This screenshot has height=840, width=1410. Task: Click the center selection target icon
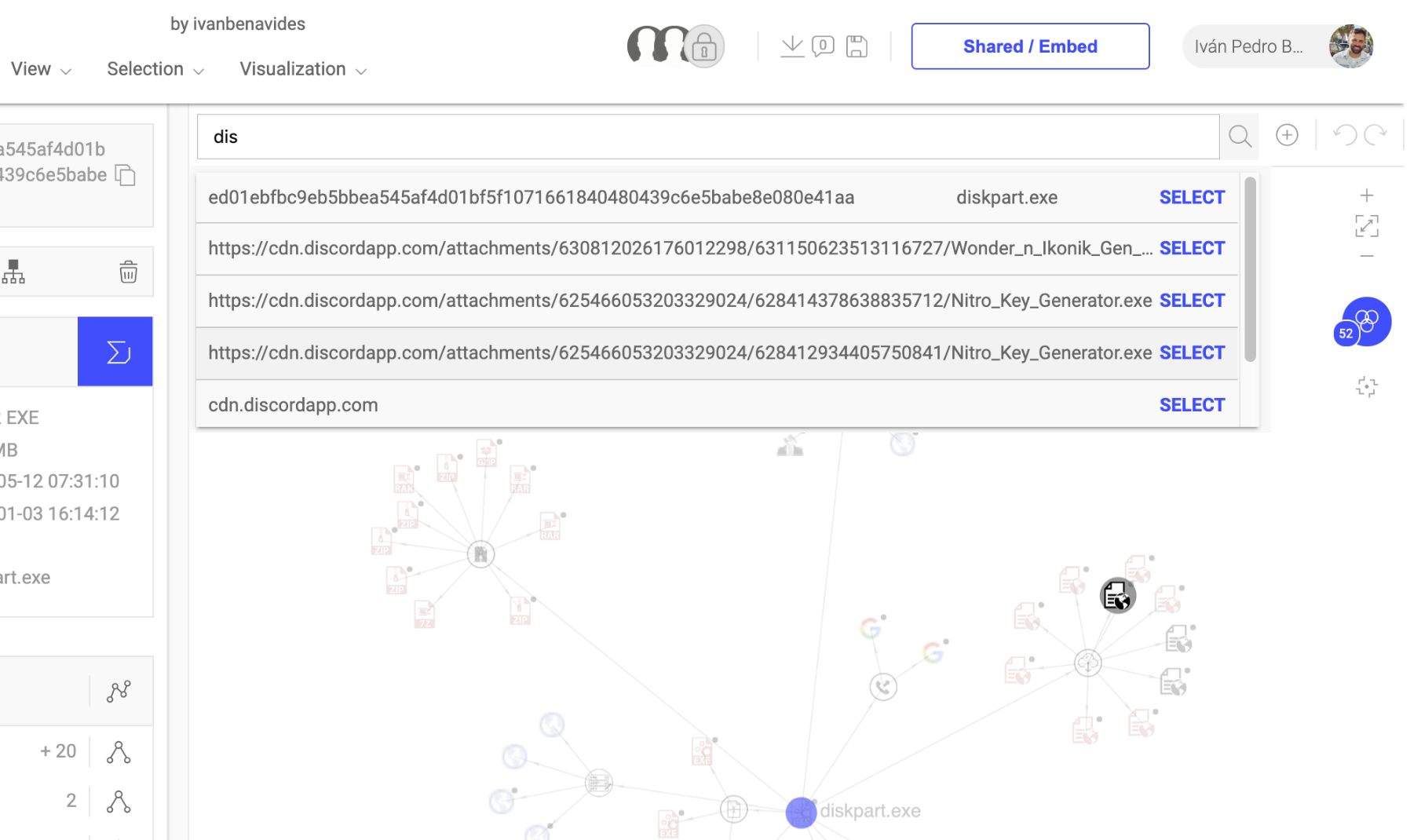(1367, 387)
